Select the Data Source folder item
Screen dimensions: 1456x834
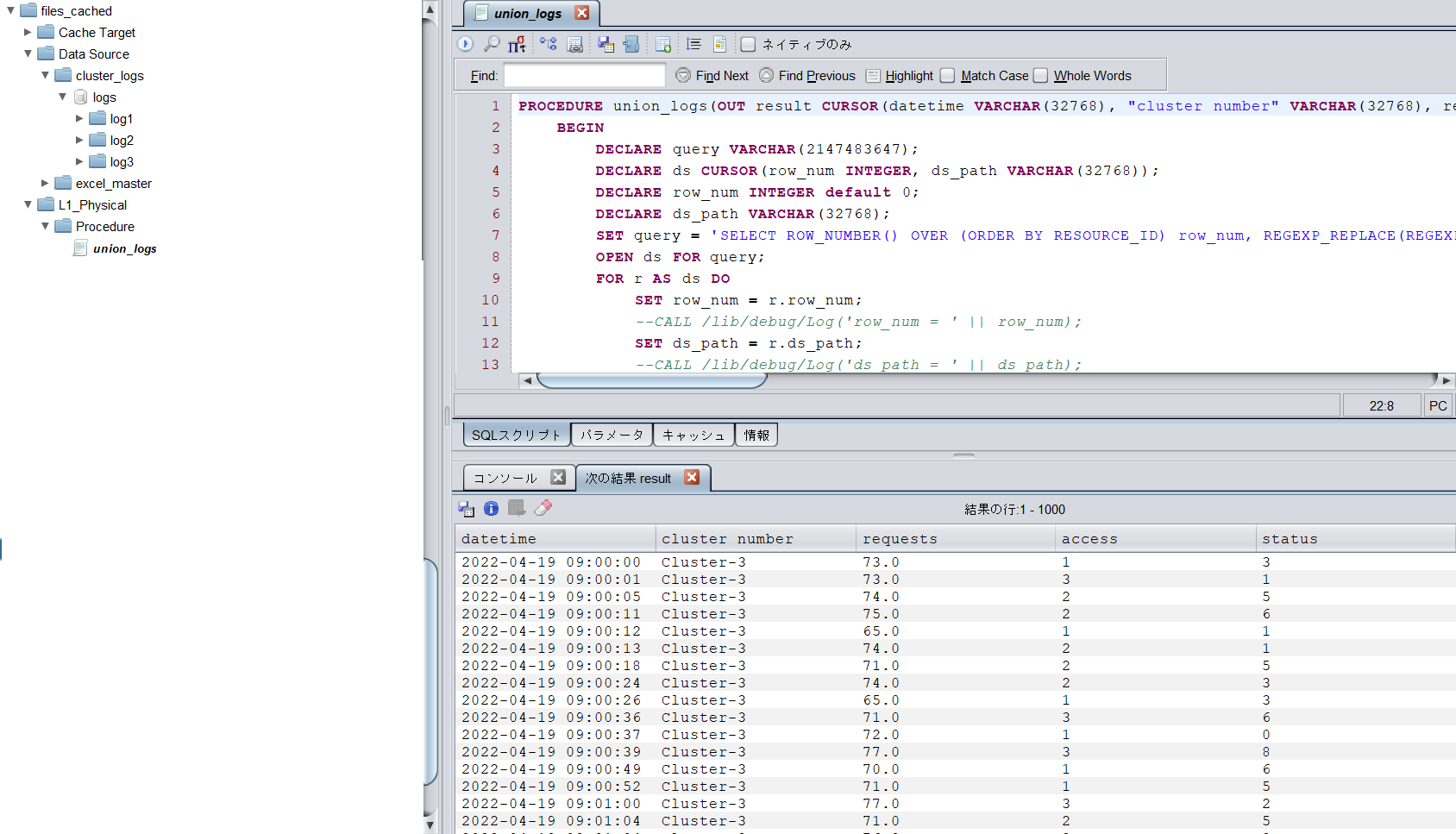pos(93,53)
